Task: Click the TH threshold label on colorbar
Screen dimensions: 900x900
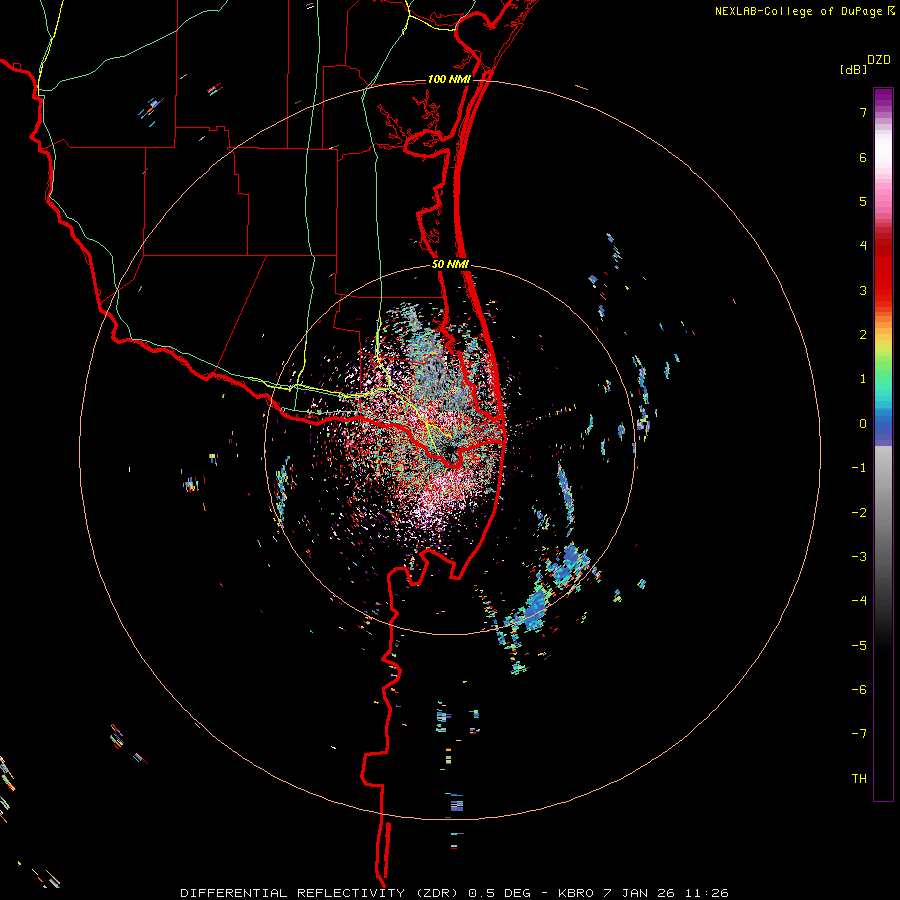Action: pos(859,779)
